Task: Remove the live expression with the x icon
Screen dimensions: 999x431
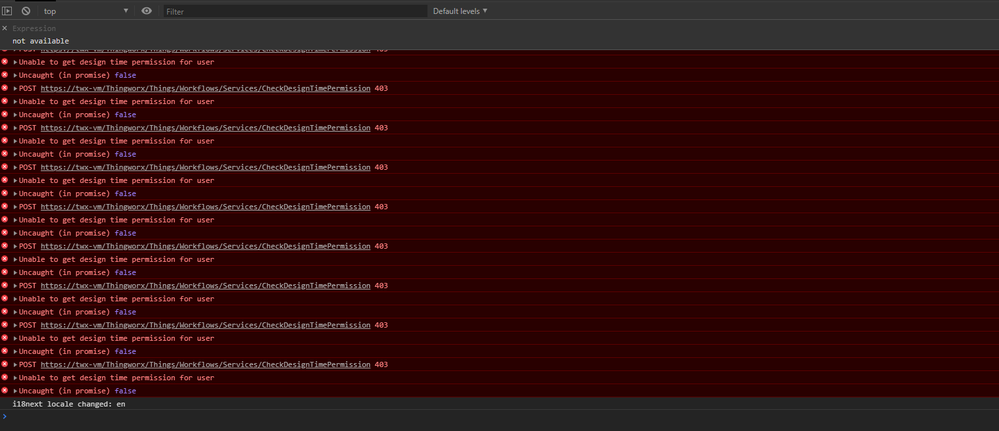Action: (x=4, y=28)
